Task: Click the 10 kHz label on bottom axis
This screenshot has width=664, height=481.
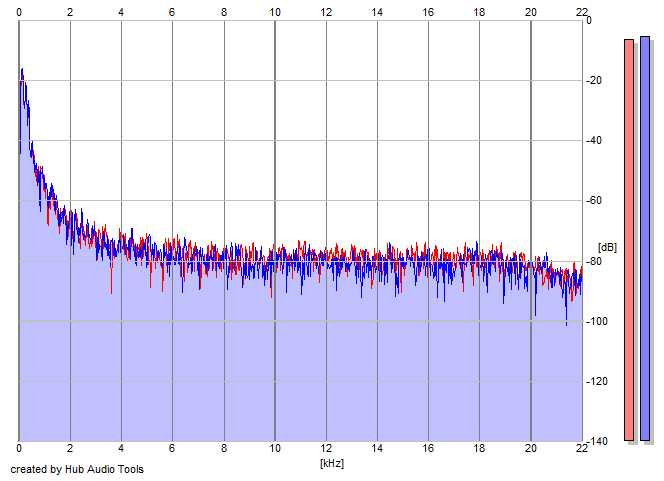Action: click(x=275, y=448)
